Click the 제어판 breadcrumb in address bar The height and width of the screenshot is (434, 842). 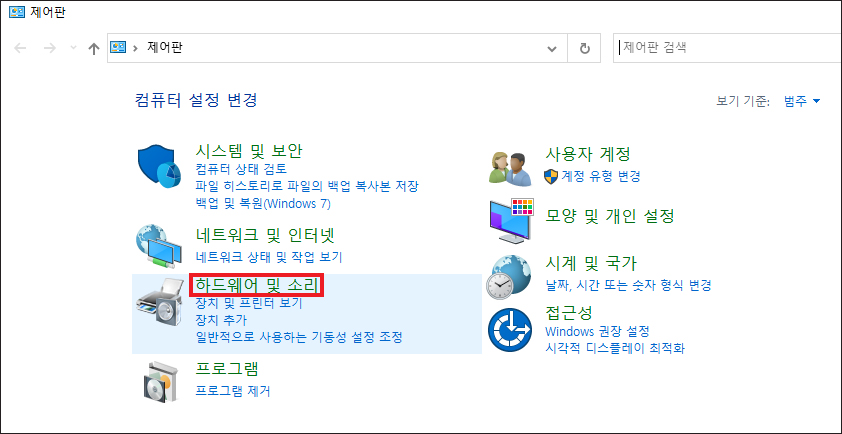click(165, 48)
